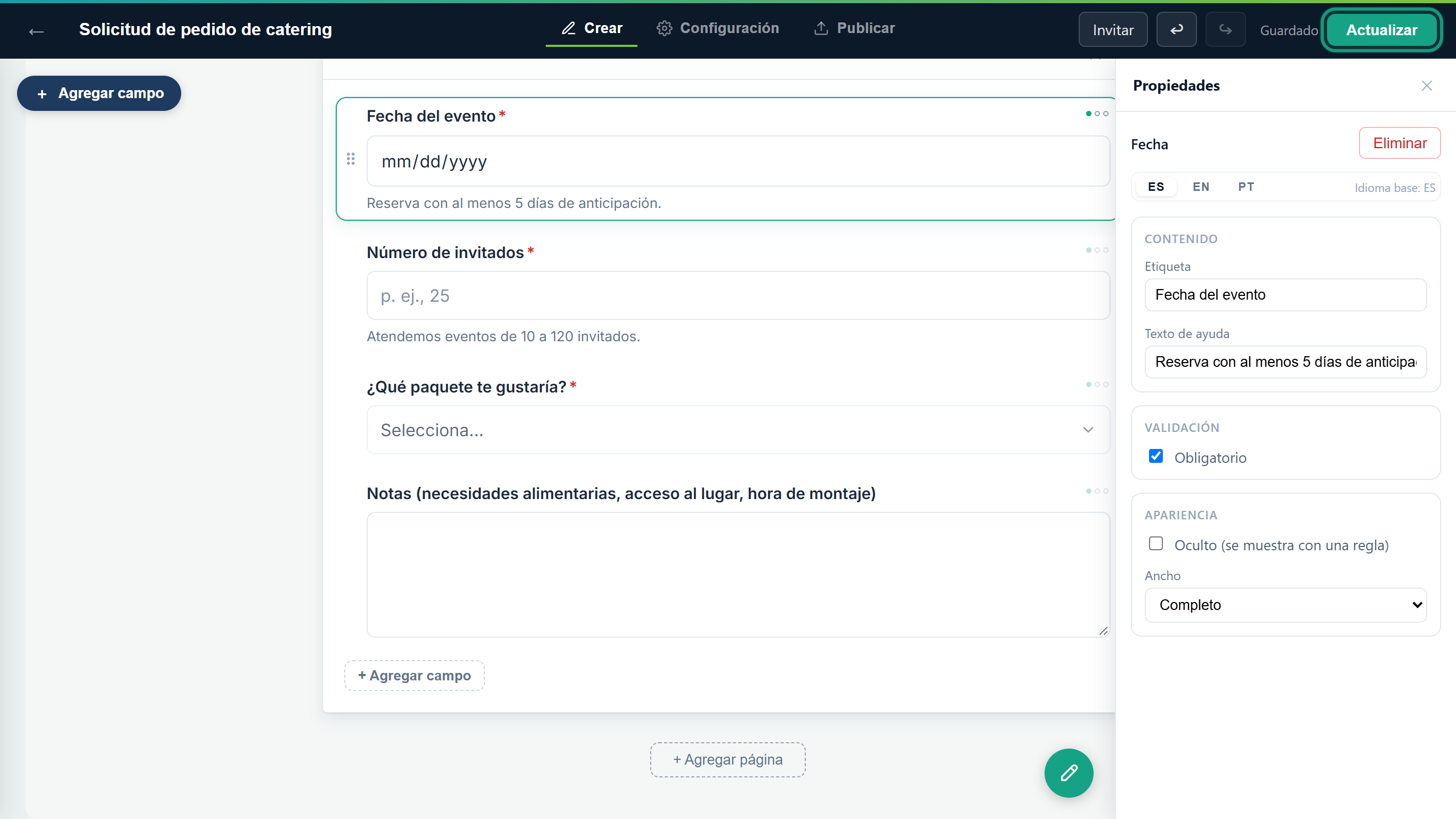The height and width of the screenshot is (819, 1456).
Task: Select the Crear tab
Action: 591,28
